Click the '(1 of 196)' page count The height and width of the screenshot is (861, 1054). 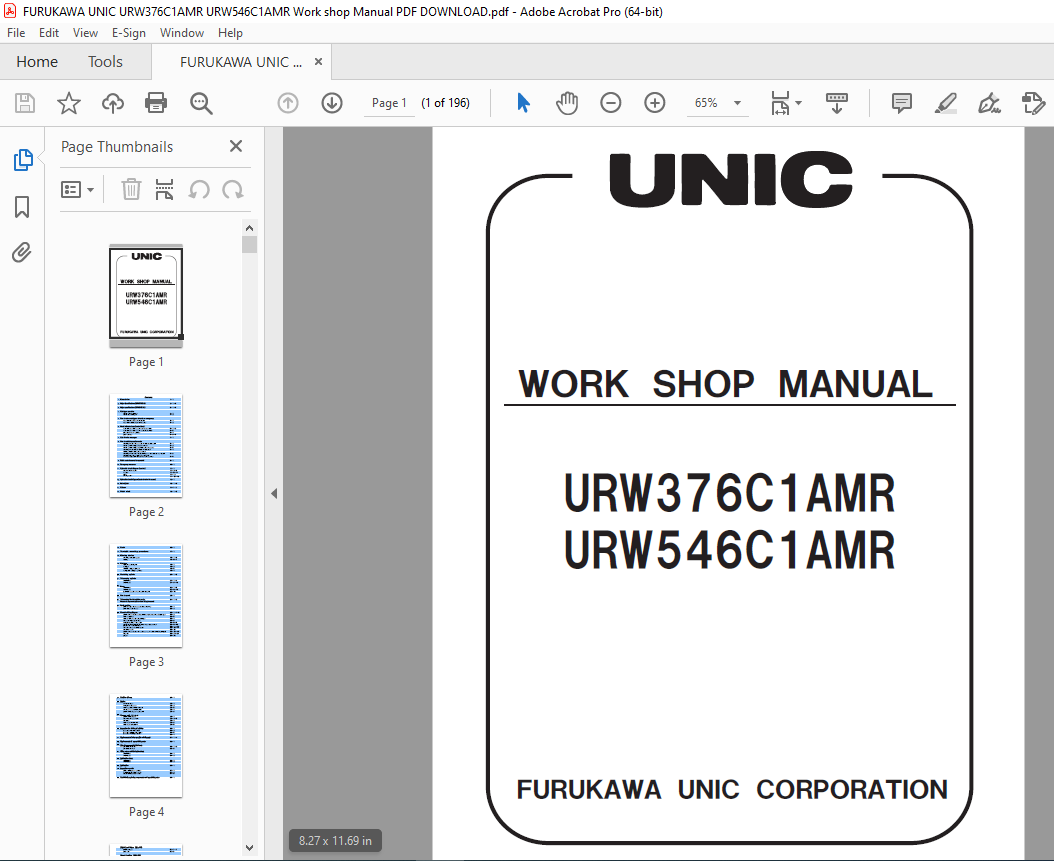[x=446, y=103]
